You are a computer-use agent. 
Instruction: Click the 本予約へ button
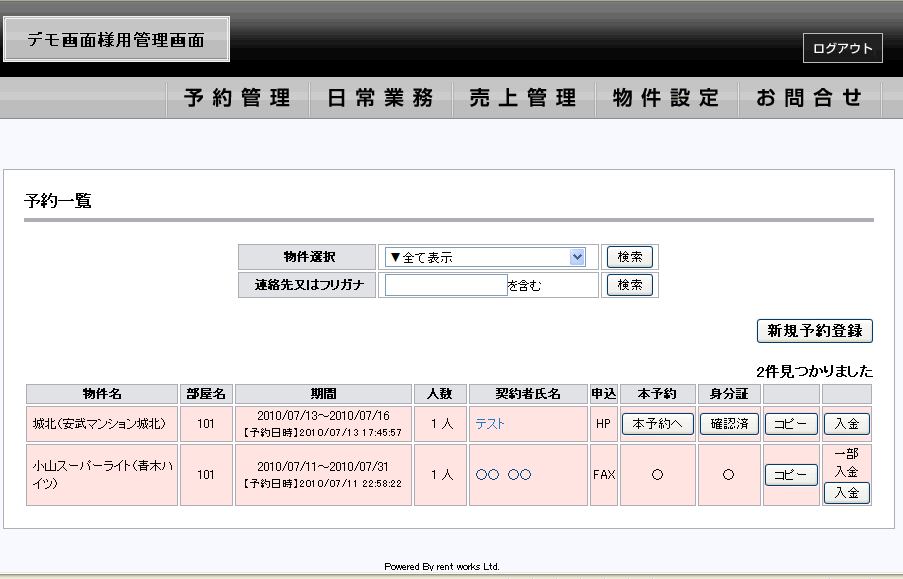657,424
